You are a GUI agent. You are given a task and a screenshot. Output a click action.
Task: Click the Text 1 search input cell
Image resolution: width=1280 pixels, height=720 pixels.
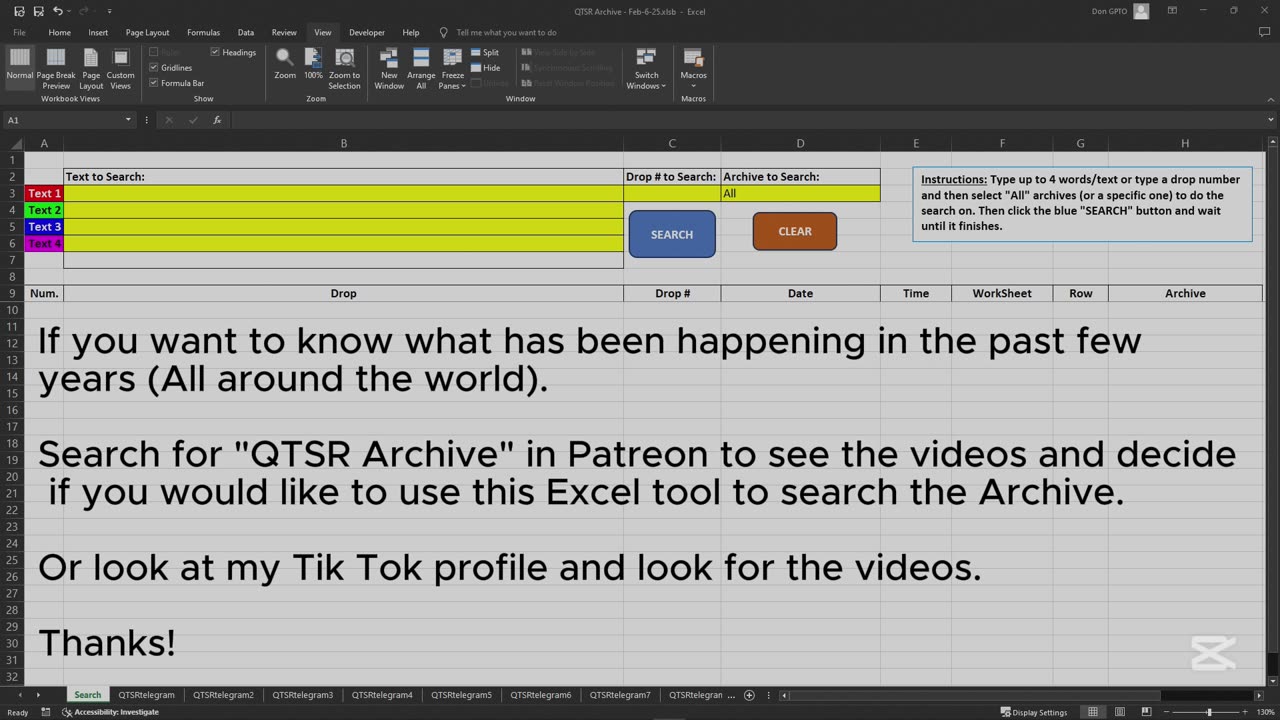[343, 193]
